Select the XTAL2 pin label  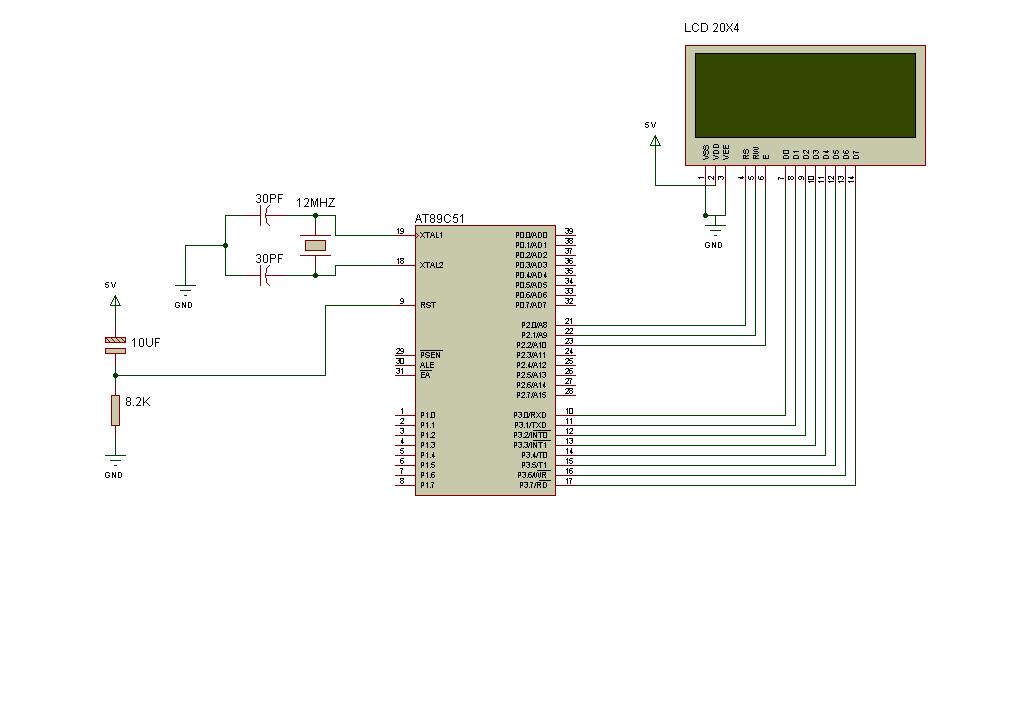point(432,265)
